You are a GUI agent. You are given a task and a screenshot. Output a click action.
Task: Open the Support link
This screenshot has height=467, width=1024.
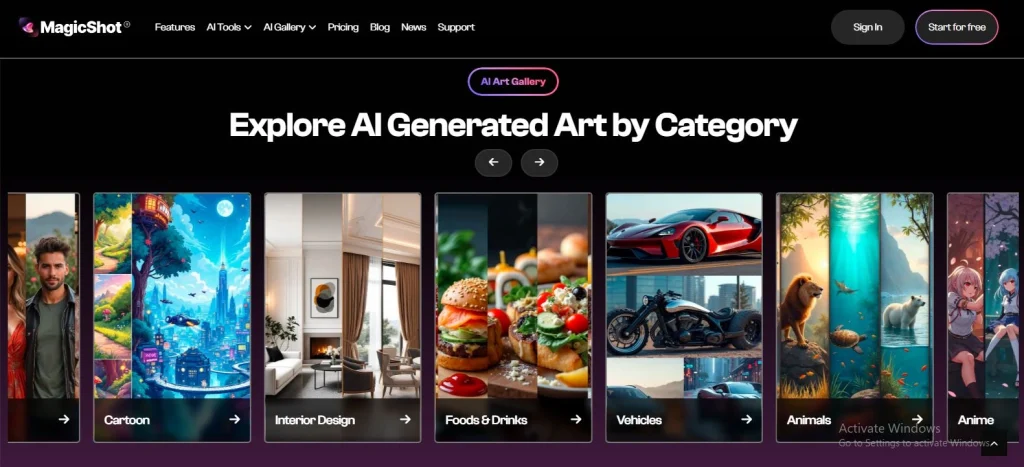tap(456, 27)
